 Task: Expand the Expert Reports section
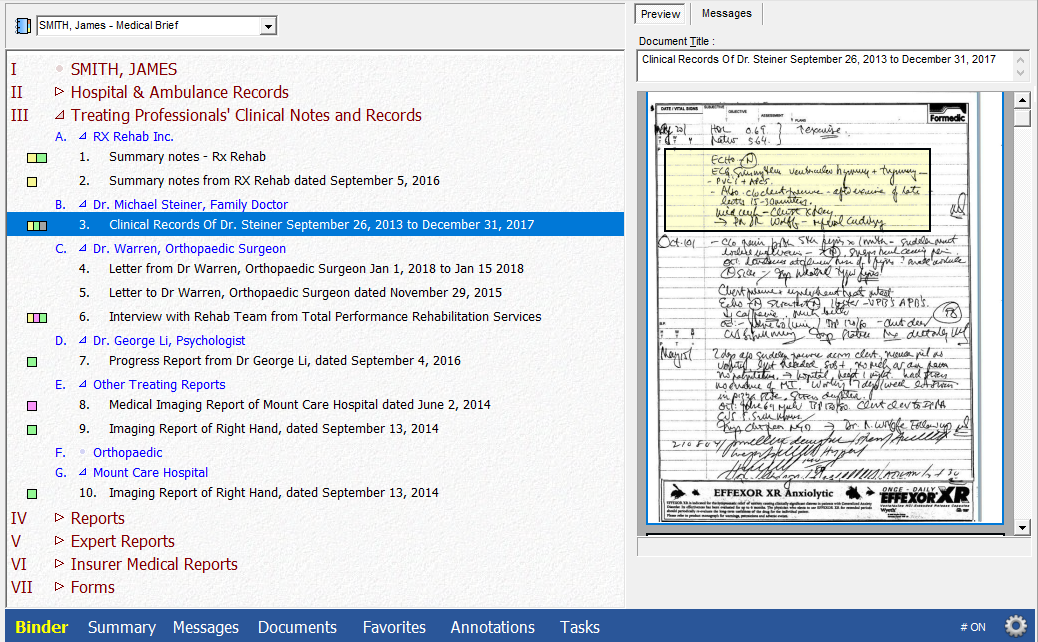pos(59,541)
